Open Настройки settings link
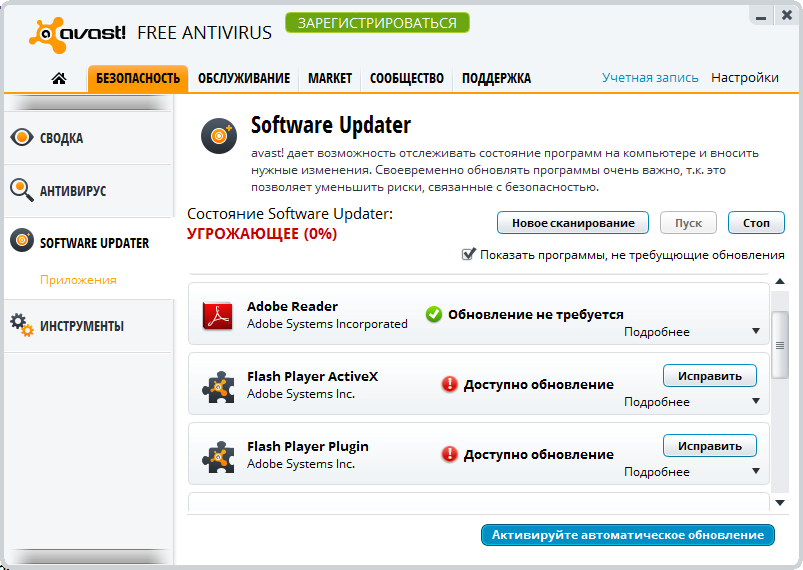 pos(745,78)
